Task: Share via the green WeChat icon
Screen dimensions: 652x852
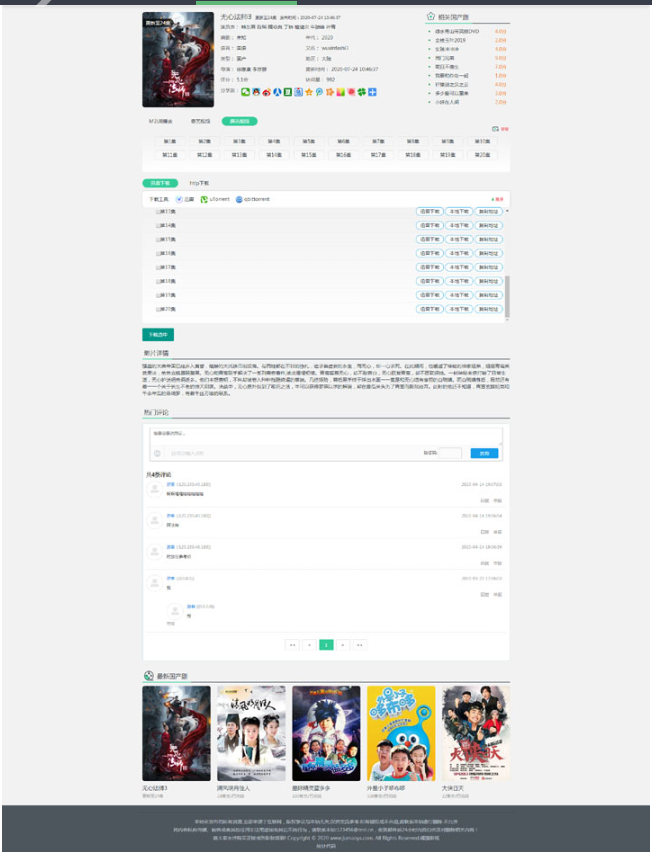Action: (246, 92)
